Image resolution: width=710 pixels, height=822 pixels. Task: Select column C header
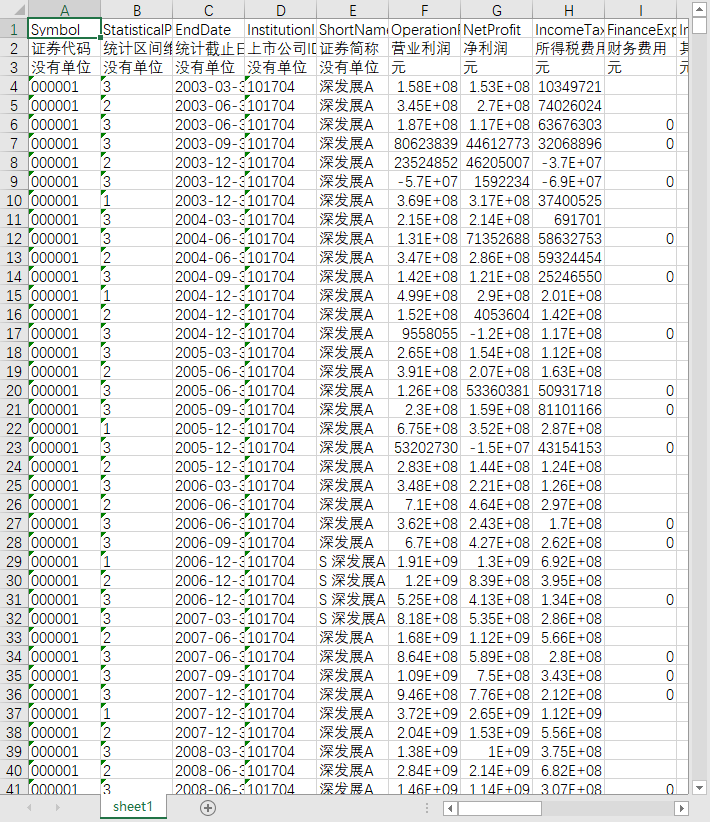209,10
